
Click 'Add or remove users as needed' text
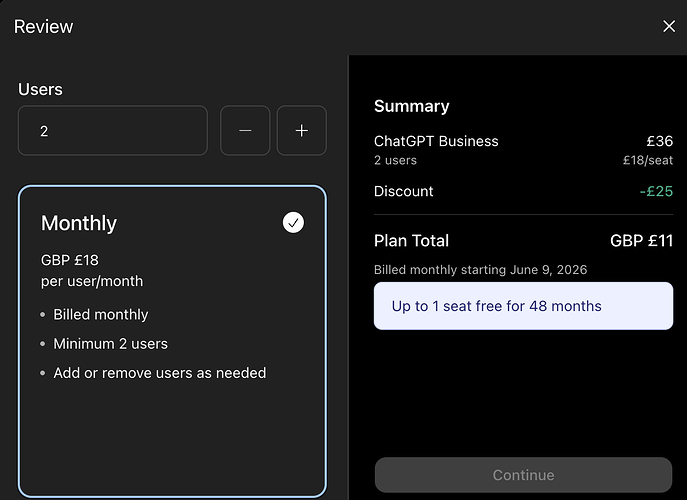pos(159,373)
